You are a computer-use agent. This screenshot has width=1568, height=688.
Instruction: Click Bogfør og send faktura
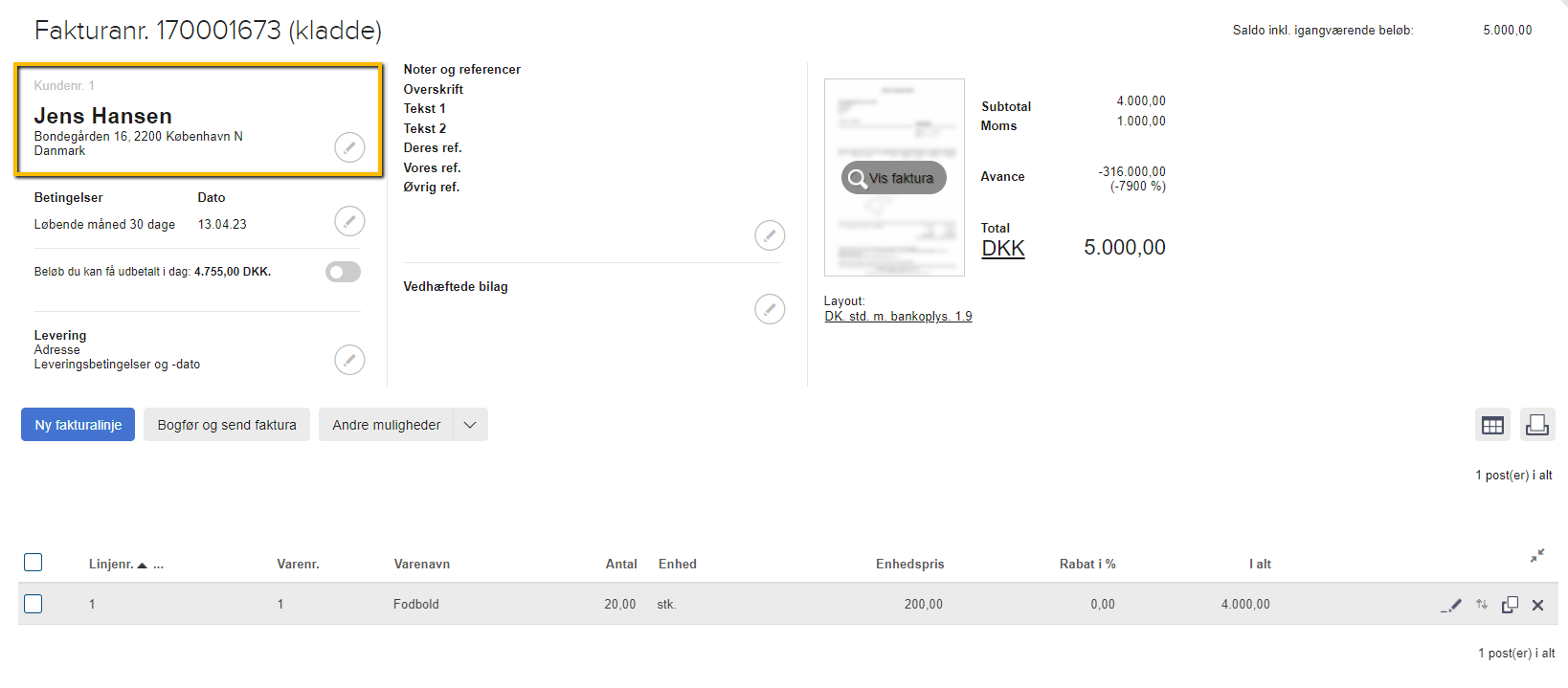tap(227, 425)
